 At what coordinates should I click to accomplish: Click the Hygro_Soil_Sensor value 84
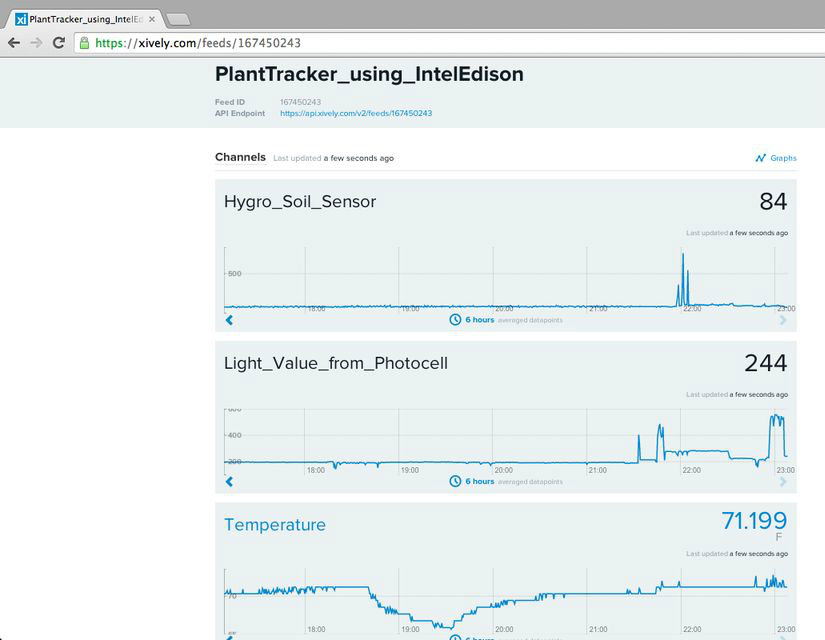click(773, 201)
